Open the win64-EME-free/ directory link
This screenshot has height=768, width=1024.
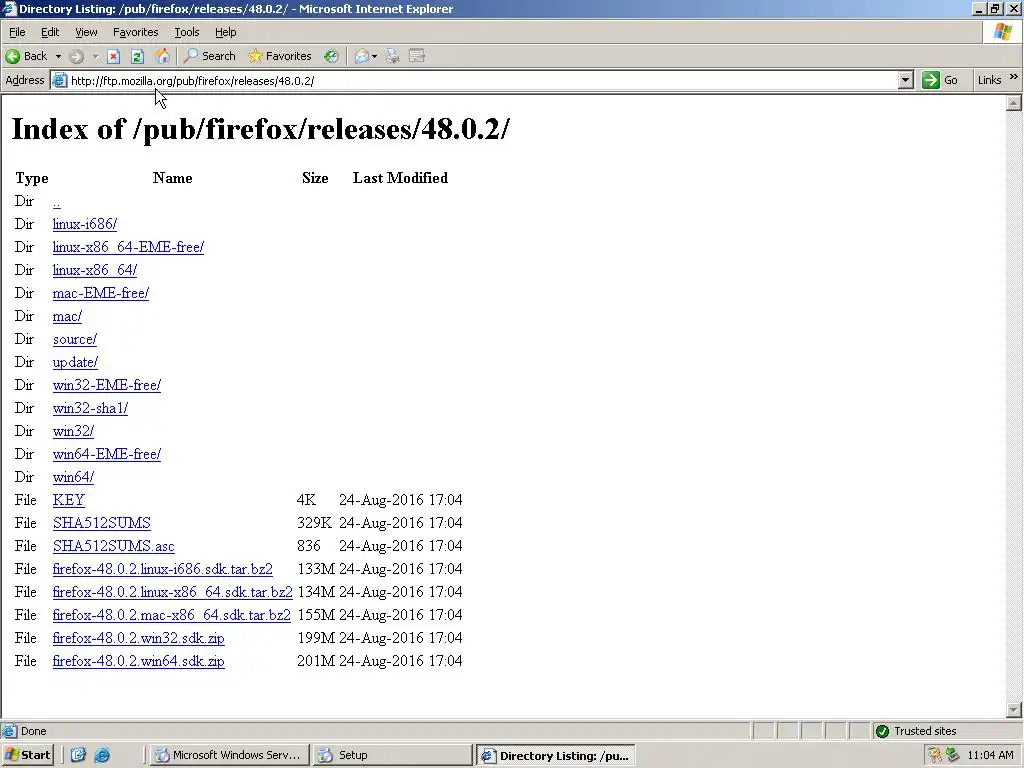(x=106, y=454)
